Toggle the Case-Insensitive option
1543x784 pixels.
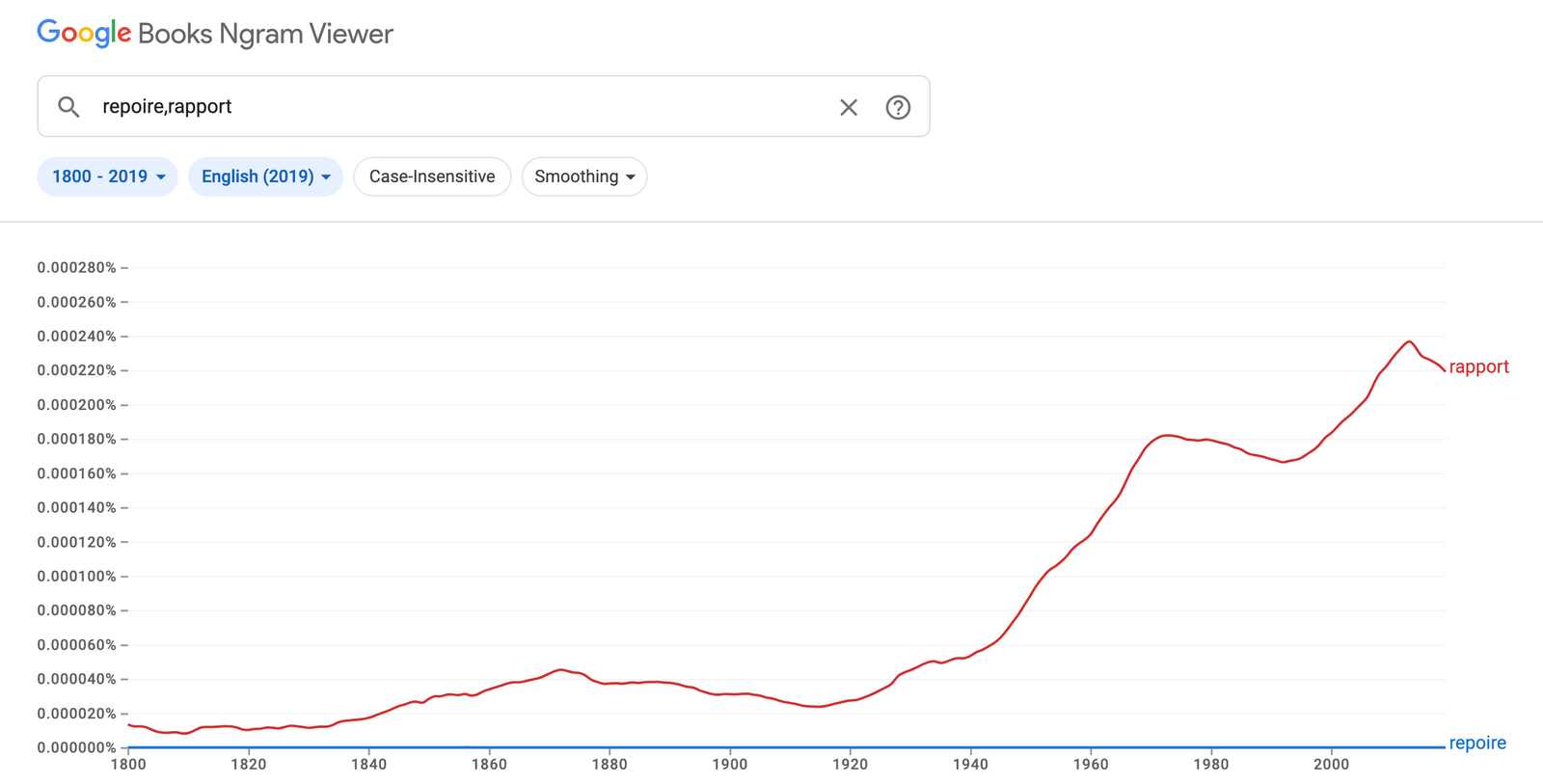tap(432, 176)
